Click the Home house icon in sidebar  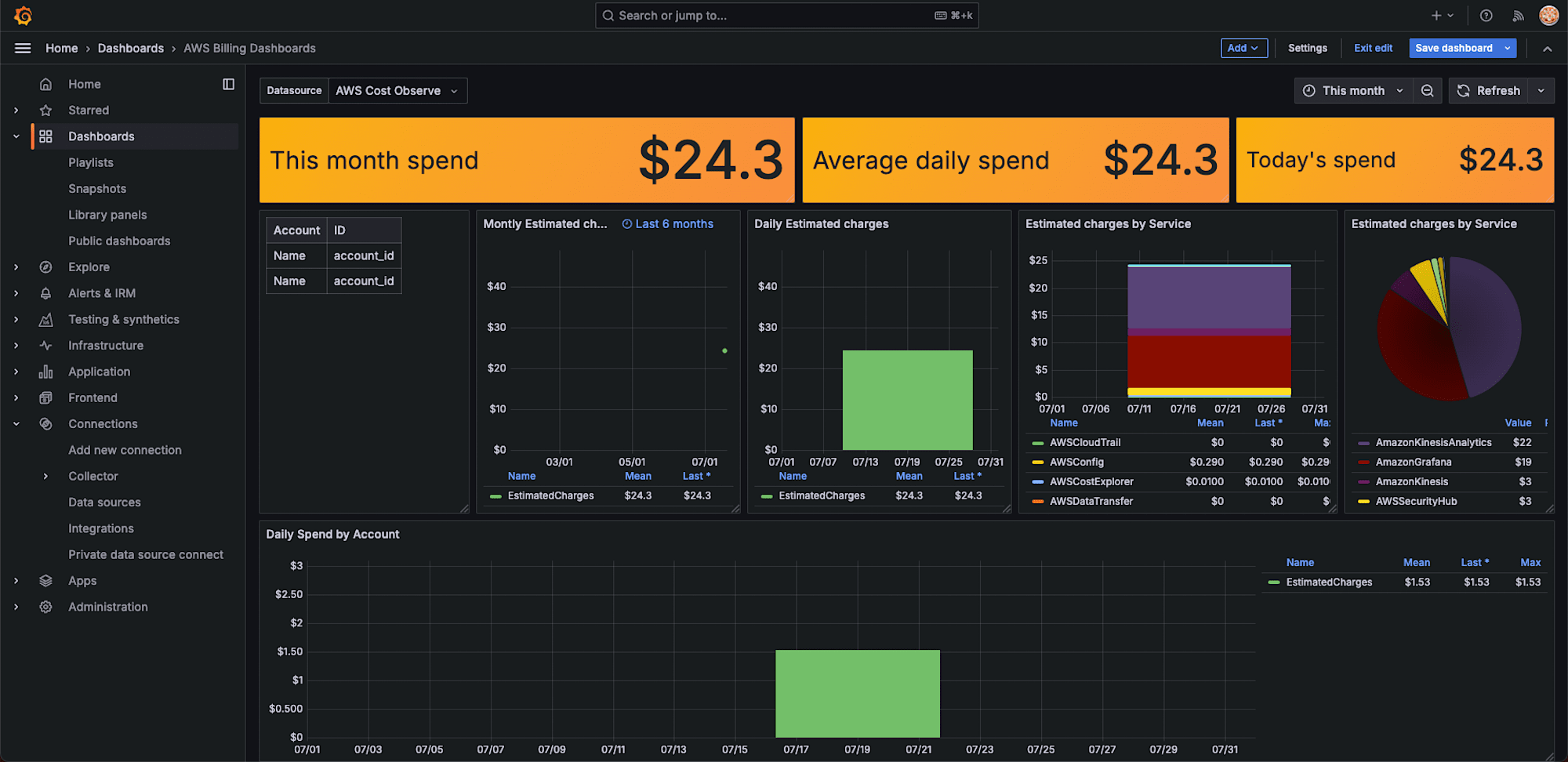(x=45, y=84)
